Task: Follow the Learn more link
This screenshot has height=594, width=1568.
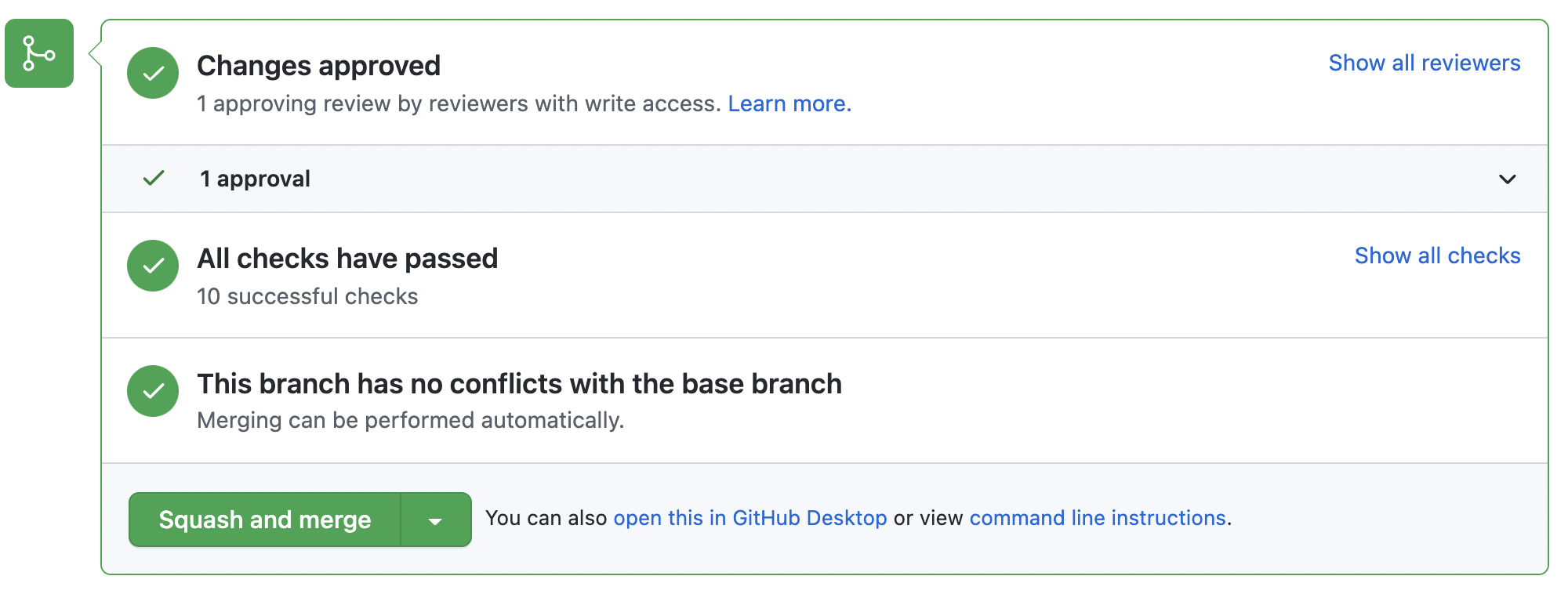Action: click(x=789, y=103)
